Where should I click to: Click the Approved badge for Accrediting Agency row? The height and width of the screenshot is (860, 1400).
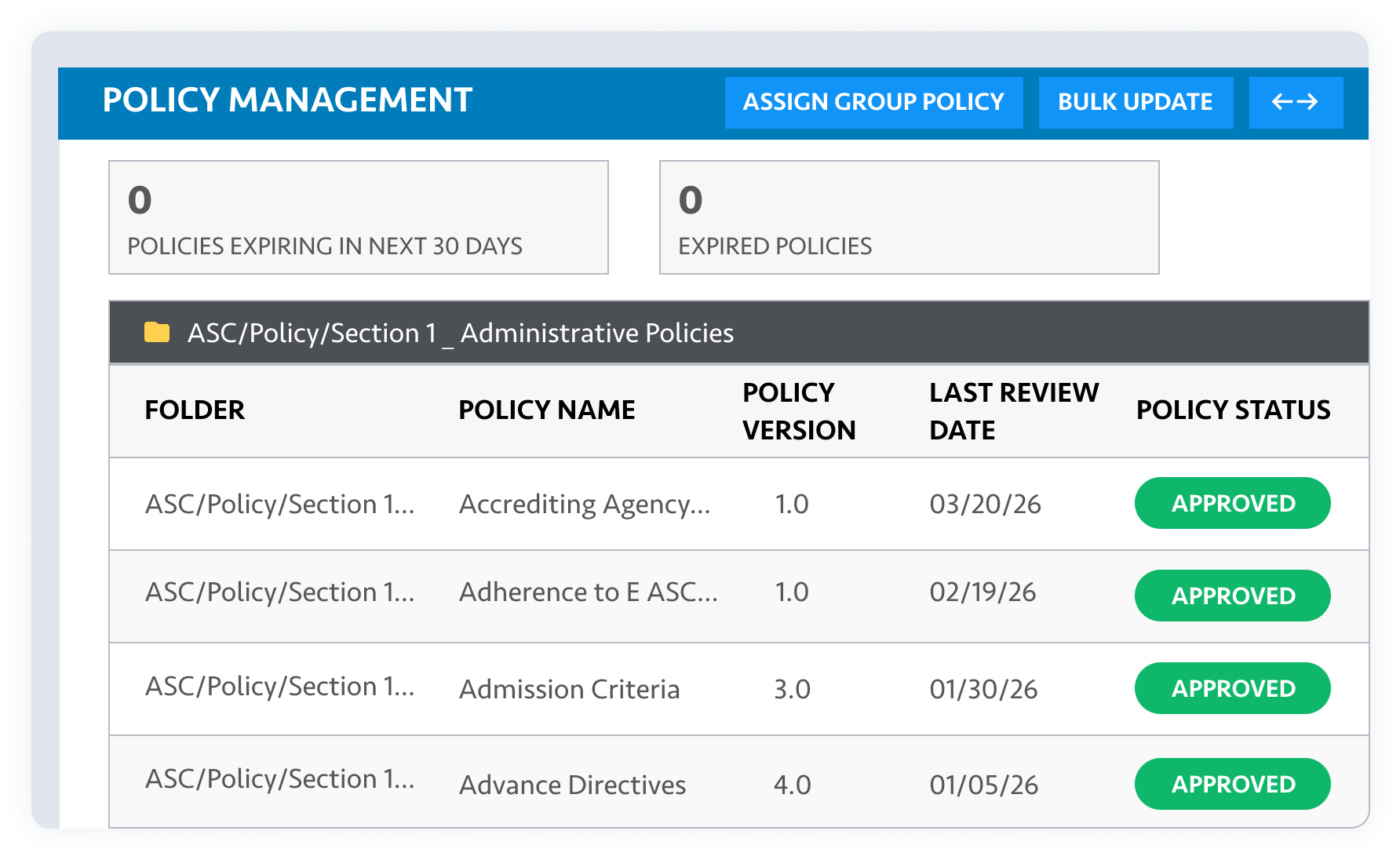click(1233, 503)
